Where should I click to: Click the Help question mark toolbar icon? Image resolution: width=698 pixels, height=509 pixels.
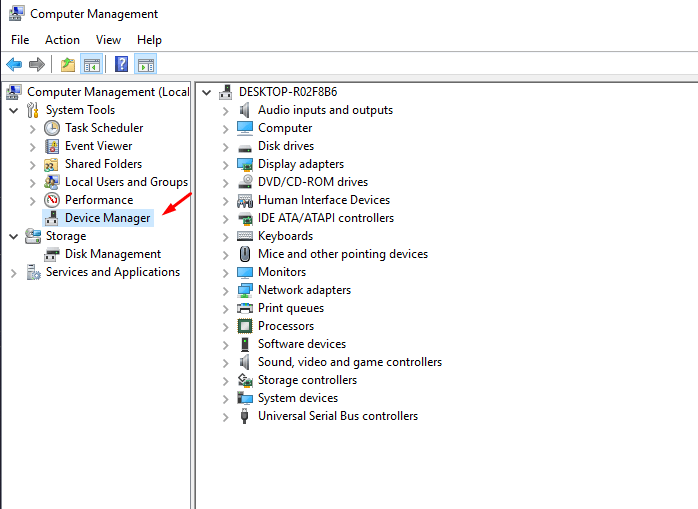(x=122, y=64)
